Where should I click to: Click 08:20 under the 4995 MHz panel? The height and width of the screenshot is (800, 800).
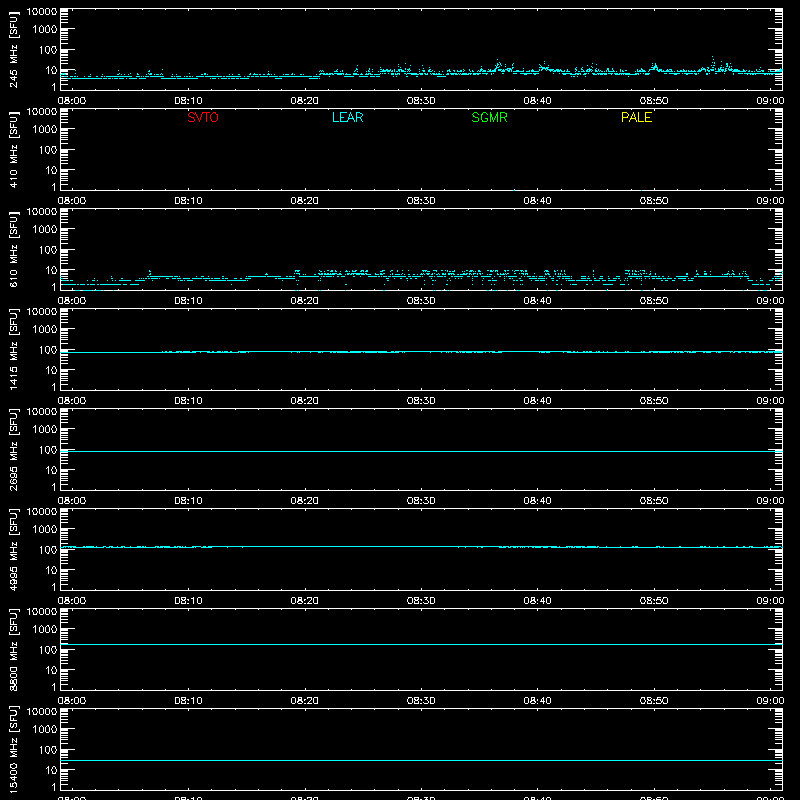click(305, 601)
